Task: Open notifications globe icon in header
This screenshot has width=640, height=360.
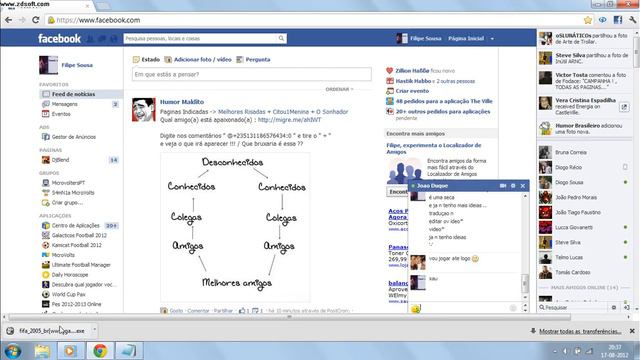Action: coord(114,38)
